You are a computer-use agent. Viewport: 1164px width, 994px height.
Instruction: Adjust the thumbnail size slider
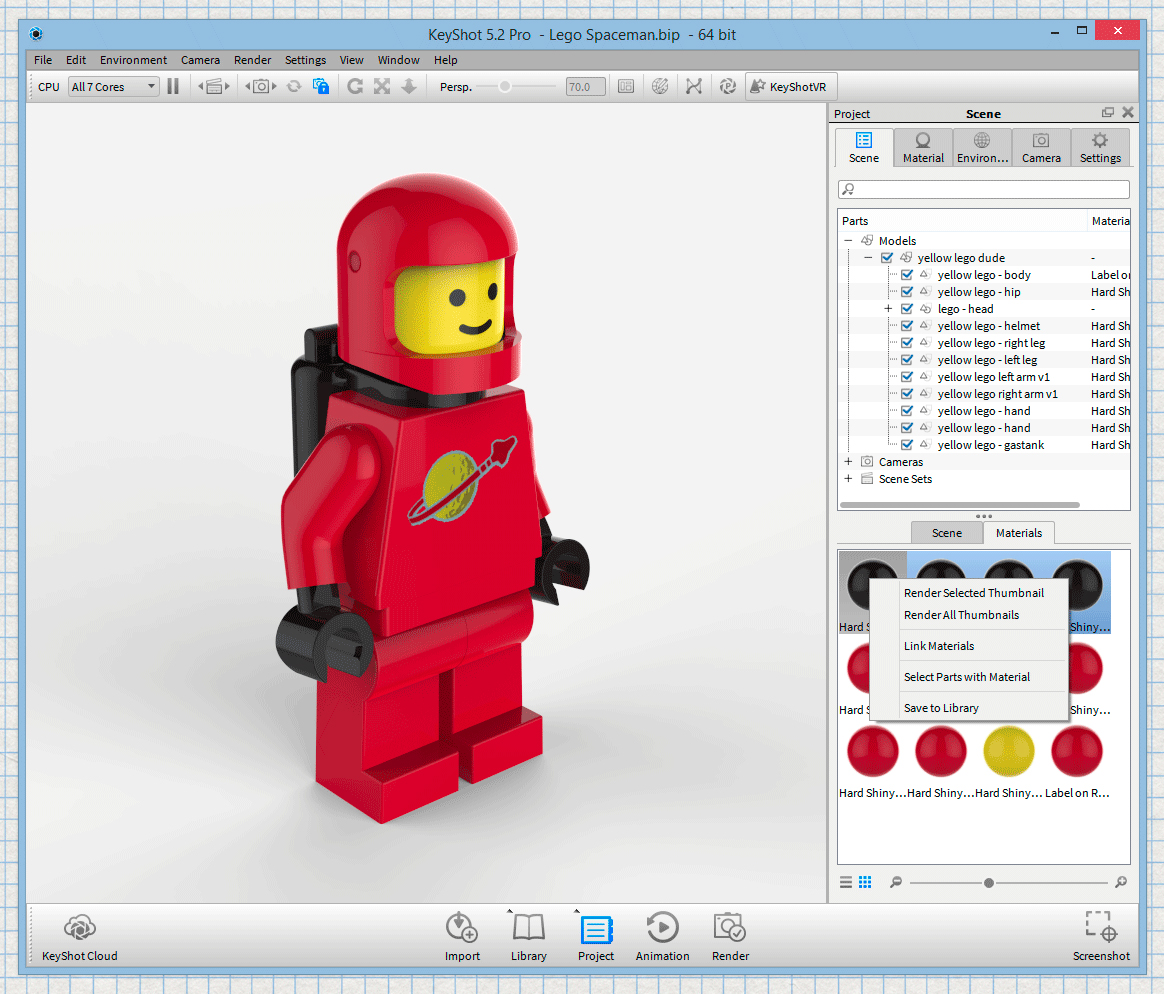coord(989,883)
